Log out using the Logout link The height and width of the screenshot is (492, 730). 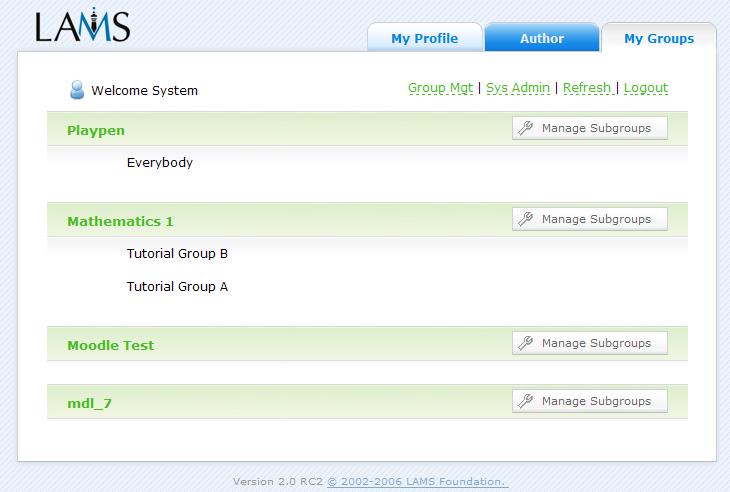pyautogui.click(x=645, y=88)
